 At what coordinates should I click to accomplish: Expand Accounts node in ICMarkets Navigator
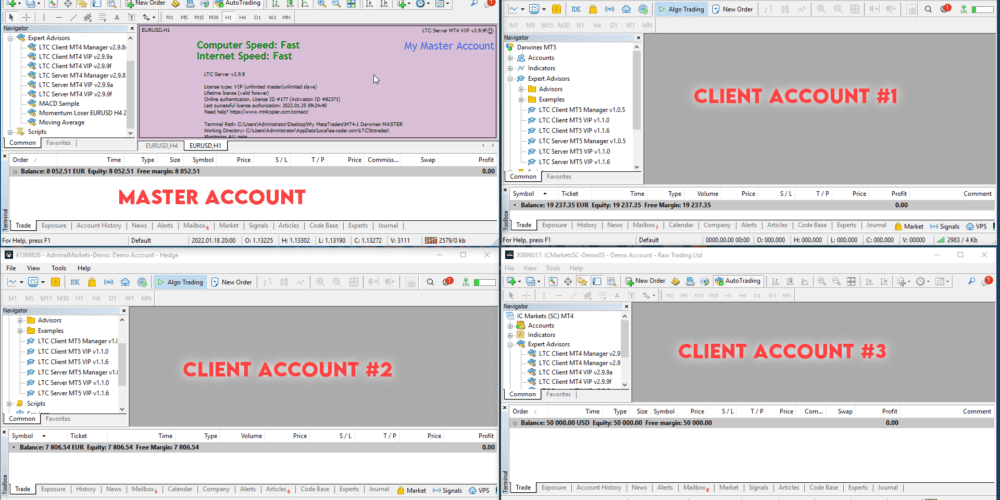(x=510, y=325)
